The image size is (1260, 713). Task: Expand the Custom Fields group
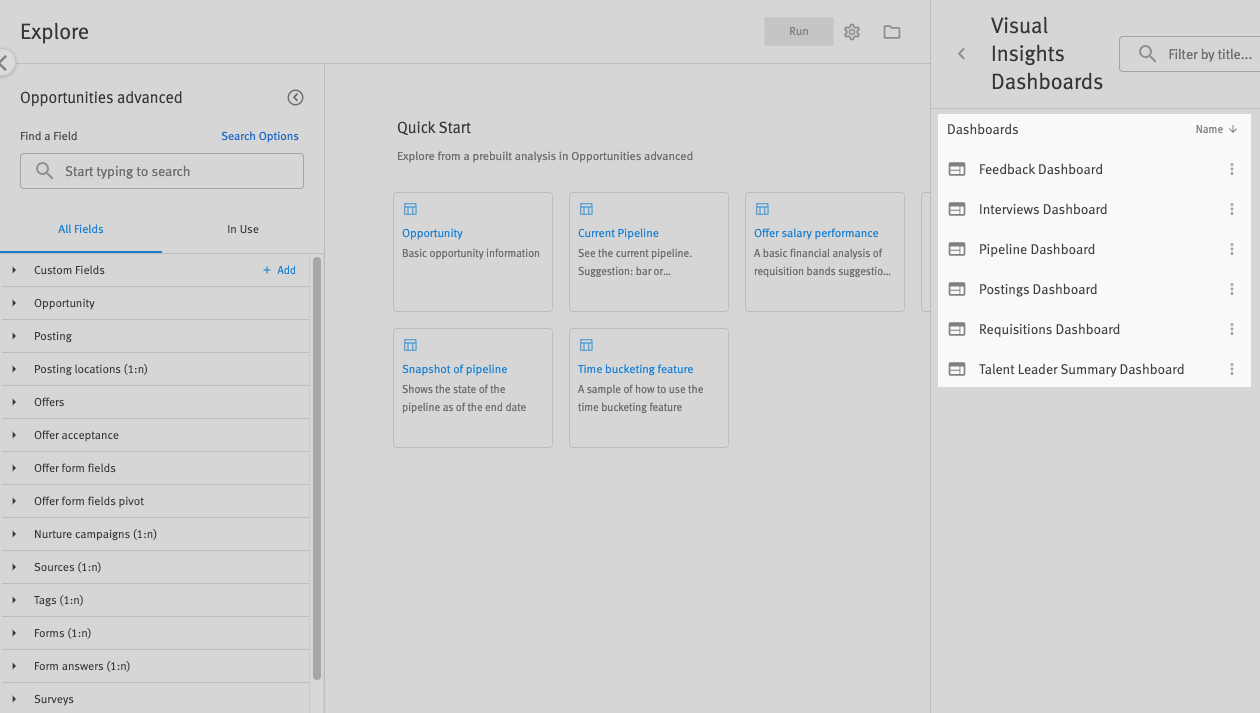13,269
